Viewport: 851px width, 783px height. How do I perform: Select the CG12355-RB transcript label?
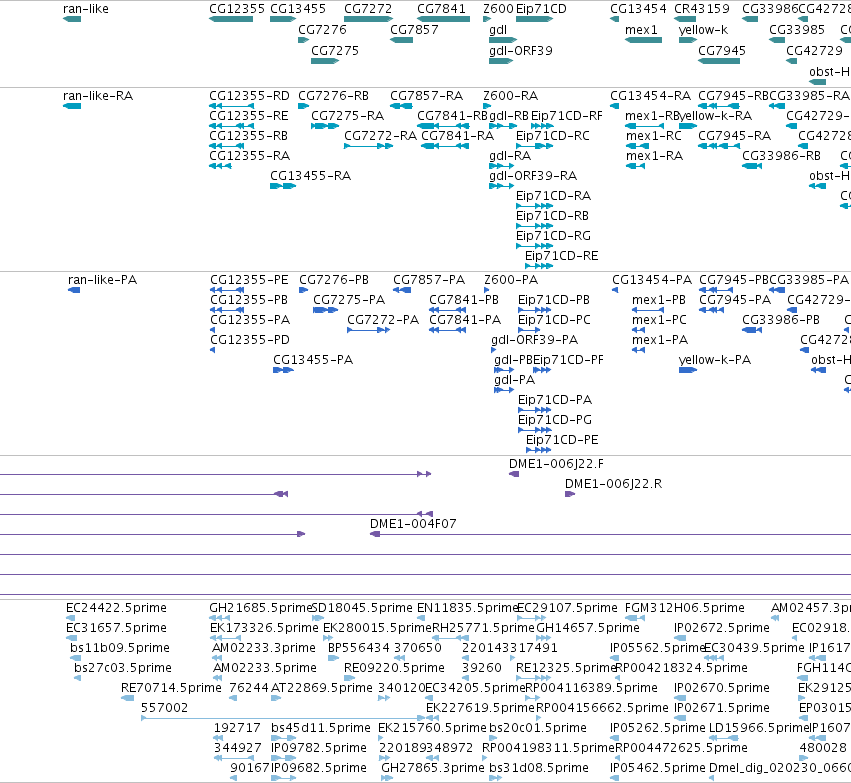(x=249, y=136)
